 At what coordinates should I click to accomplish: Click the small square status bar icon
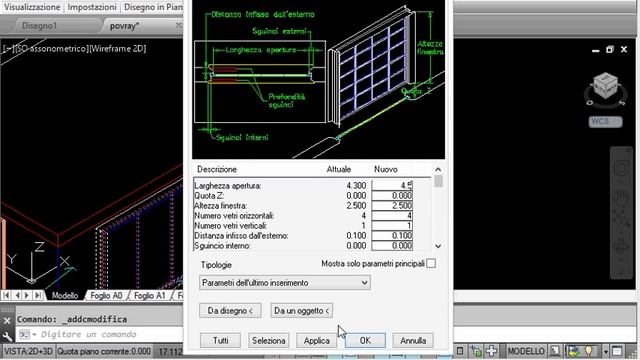pos(460,351)
